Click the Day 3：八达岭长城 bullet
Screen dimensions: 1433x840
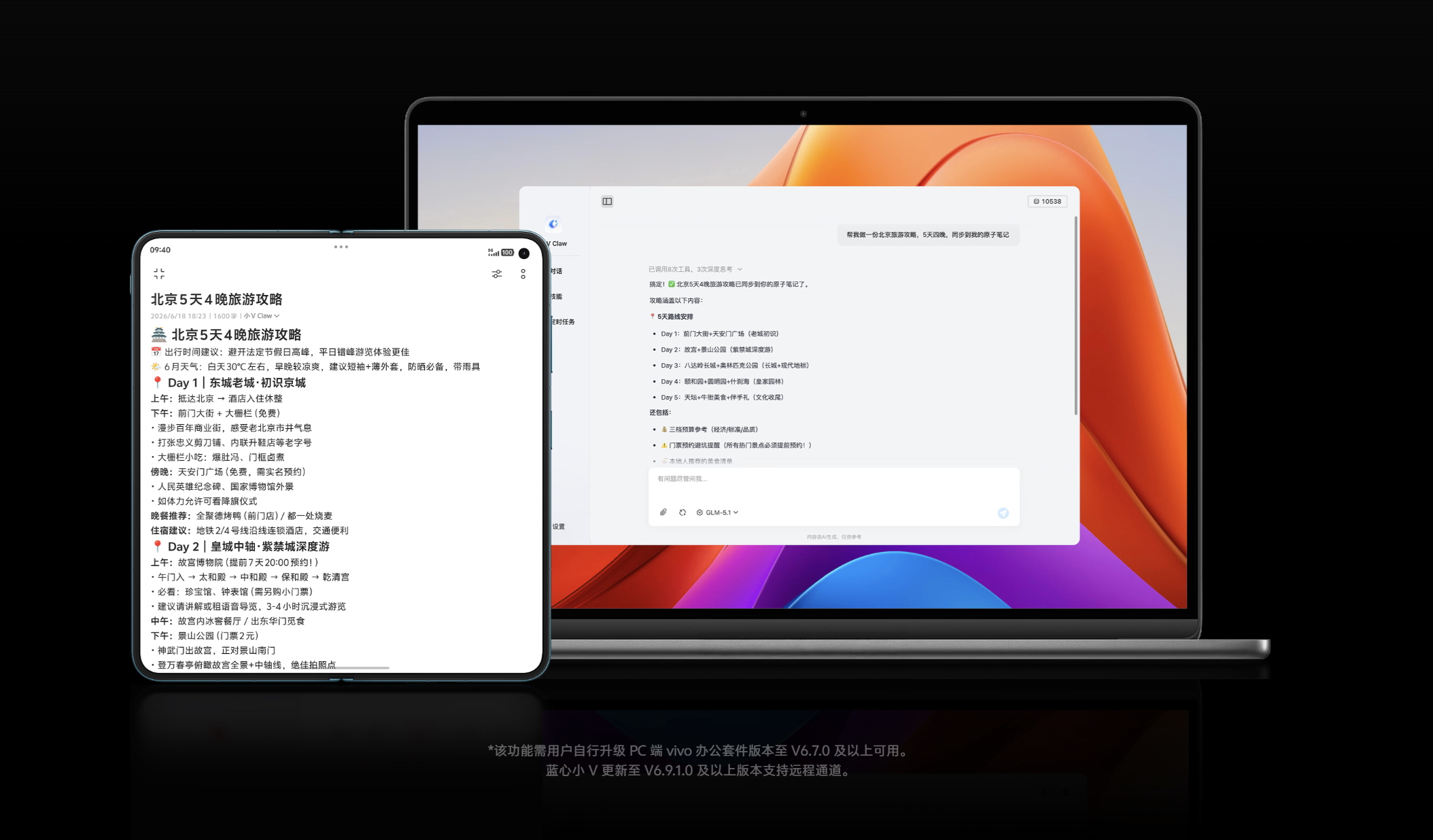pyautogui.click(x=734, y=366)
